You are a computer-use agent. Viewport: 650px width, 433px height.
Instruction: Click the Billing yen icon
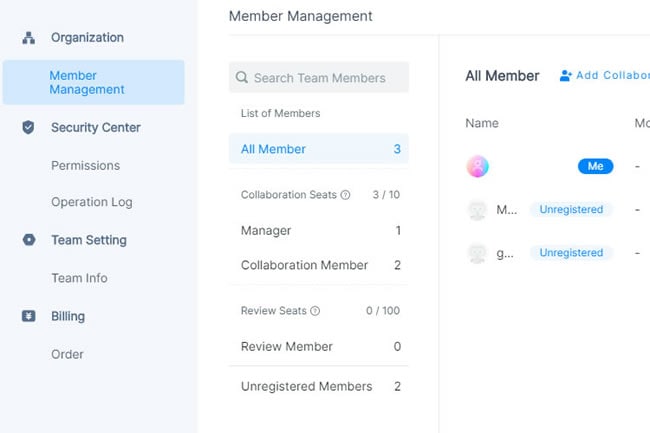(29, 316)
